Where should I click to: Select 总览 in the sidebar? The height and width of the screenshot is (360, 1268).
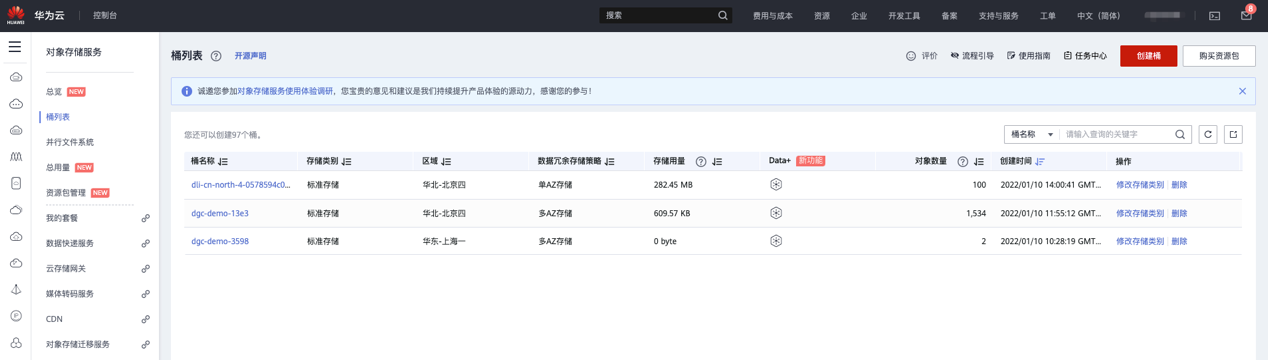[x=54, y=92]
